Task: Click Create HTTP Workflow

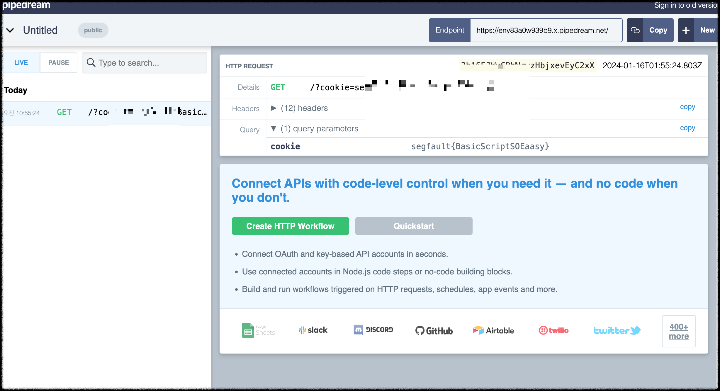Action: point(290,226)
